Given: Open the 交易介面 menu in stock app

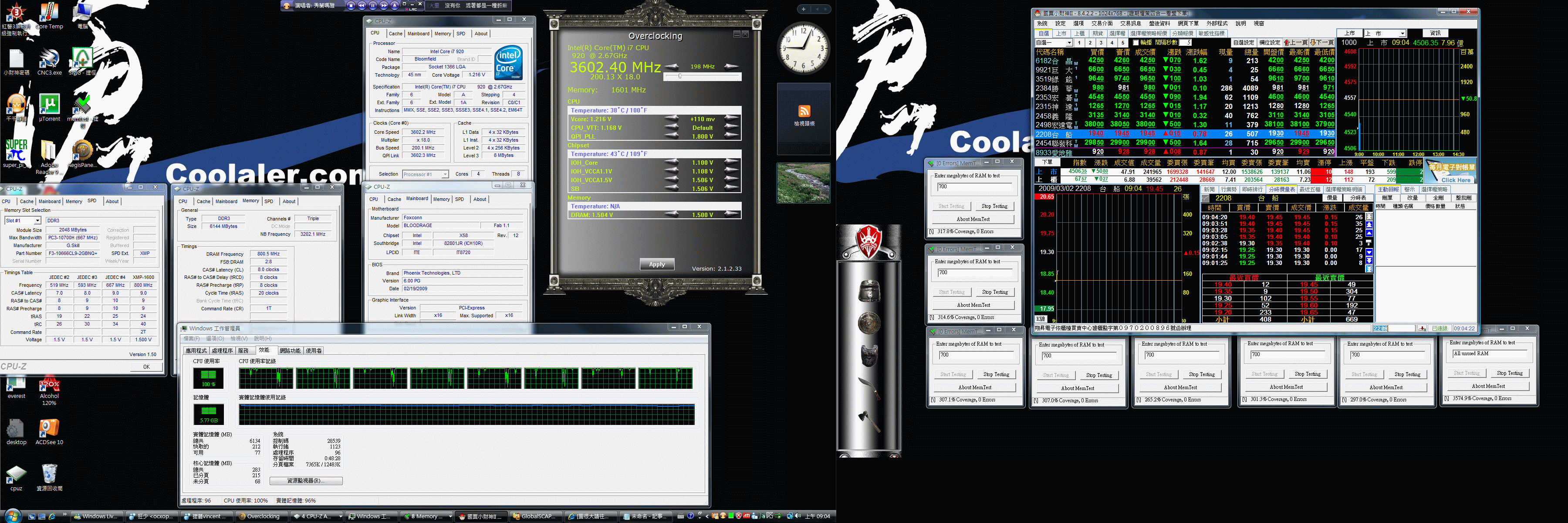Looking at the screenshot, I should coord(1102,23).
